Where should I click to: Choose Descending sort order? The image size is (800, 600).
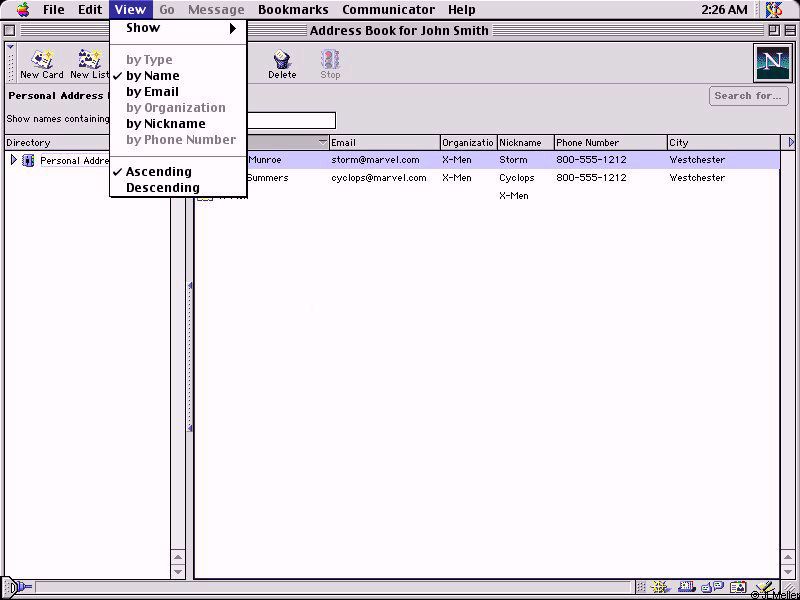click(x=162, y=188)
